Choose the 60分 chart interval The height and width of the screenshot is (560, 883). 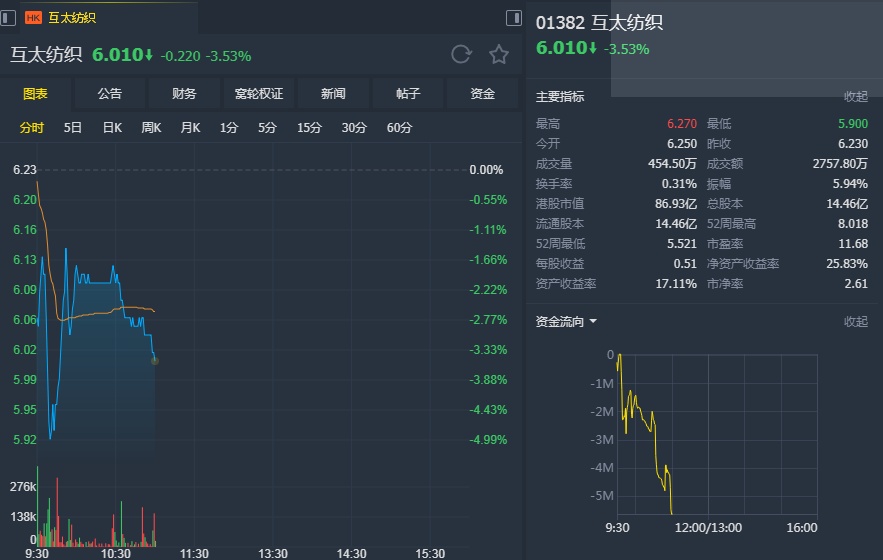[399, 128]
